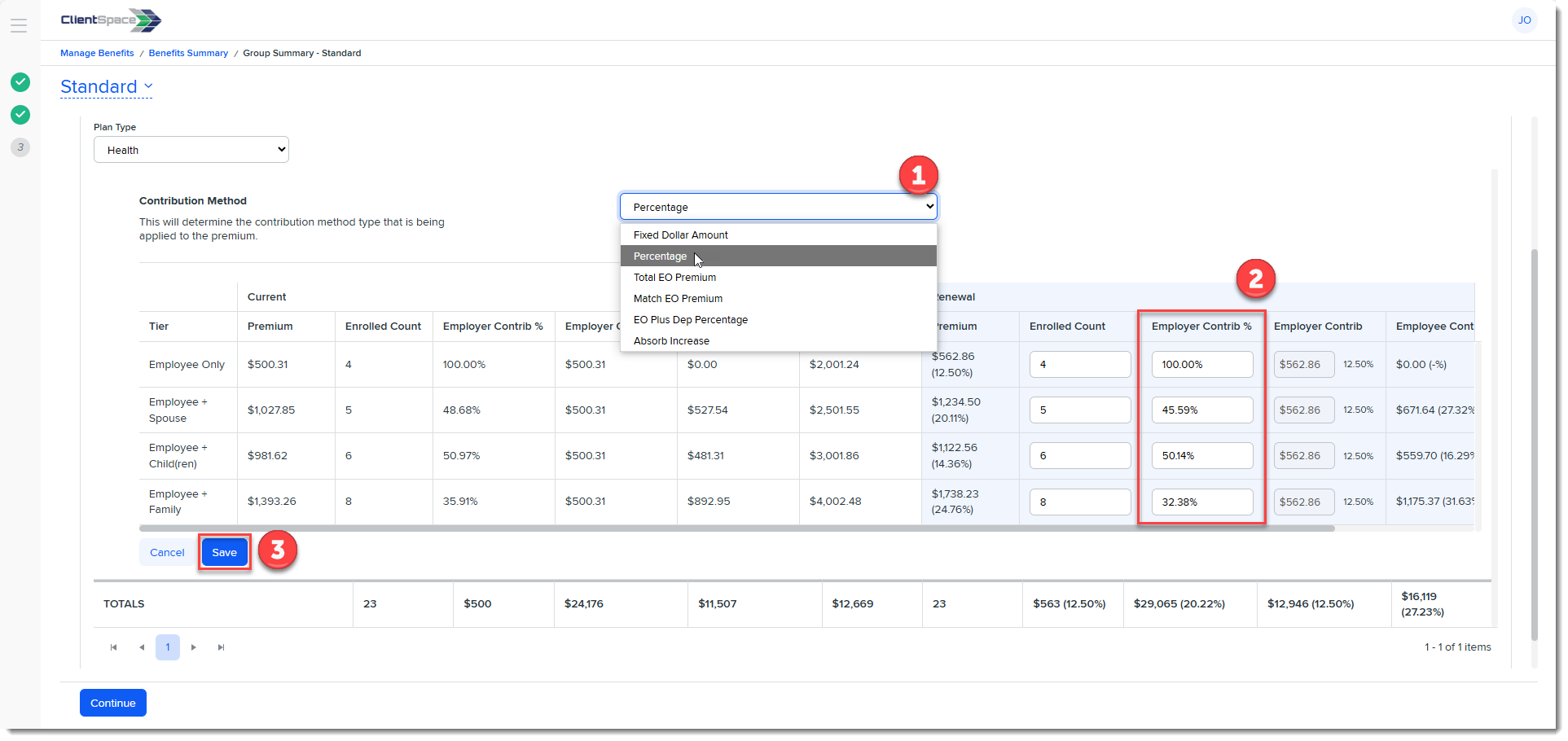The width and height of the screenshot is (1568, 741).
Task: Click the Save button
Action: pos(224,553)
